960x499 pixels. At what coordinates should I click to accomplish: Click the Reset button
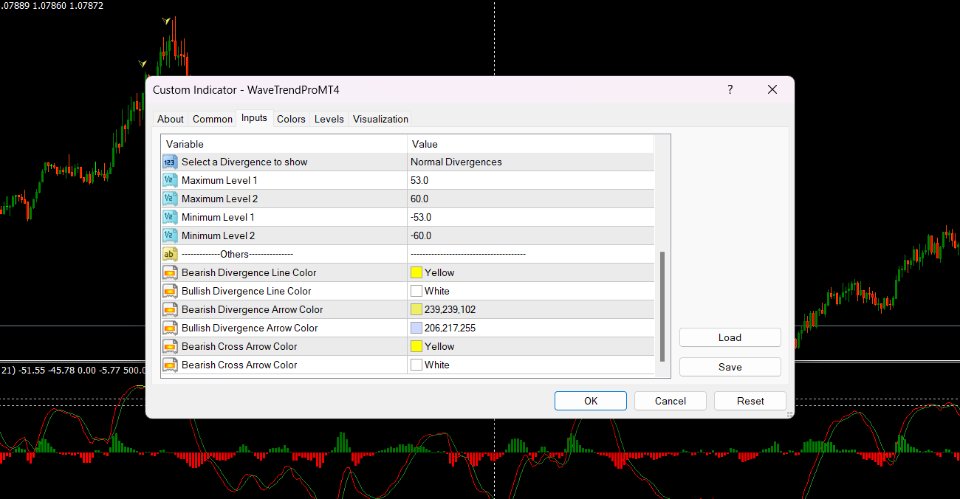[x=750, y=401]
